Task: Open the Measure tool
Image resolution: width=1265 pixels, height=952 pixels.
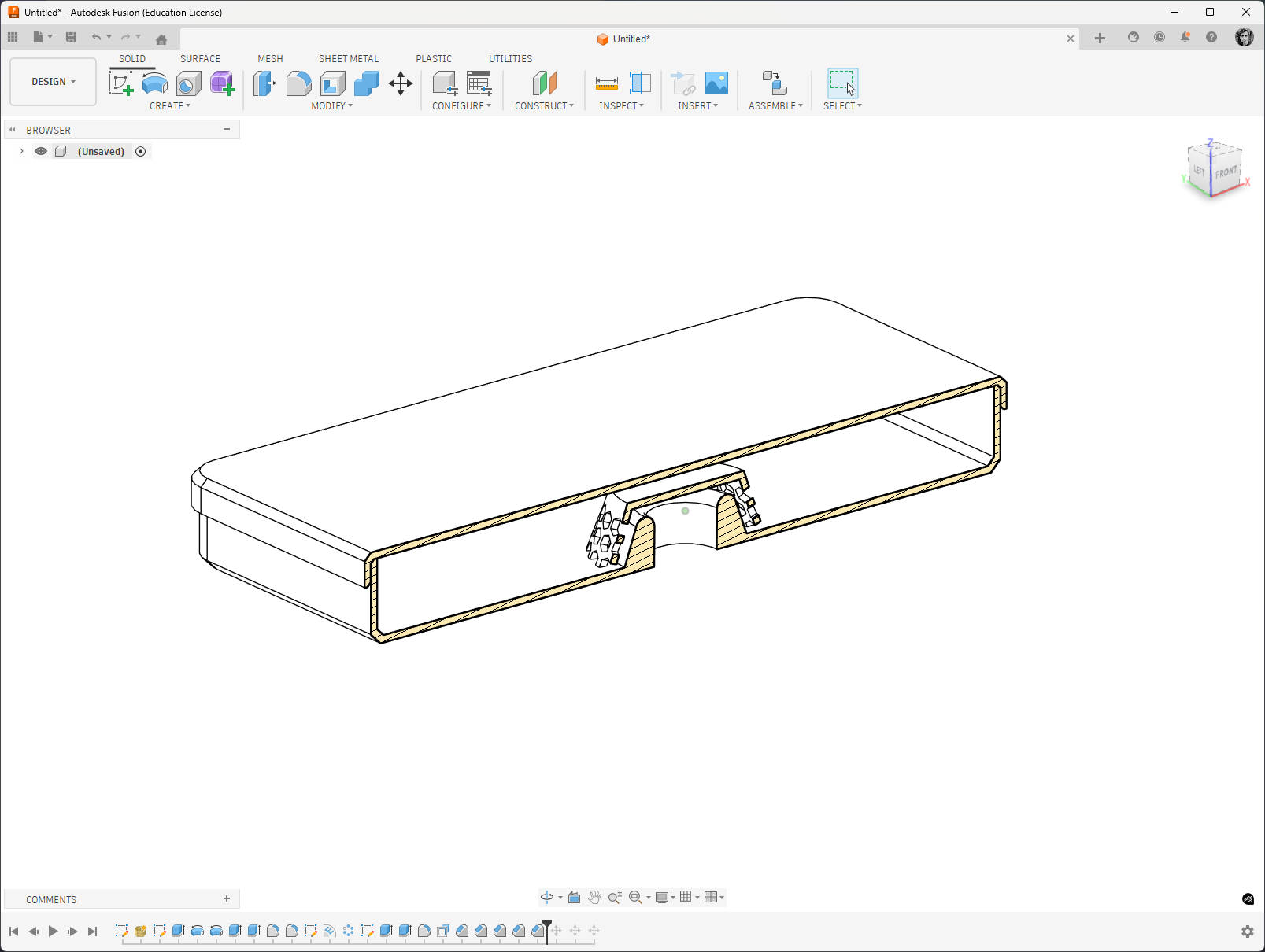Action: pyautogui.click(x=606, y=83)
